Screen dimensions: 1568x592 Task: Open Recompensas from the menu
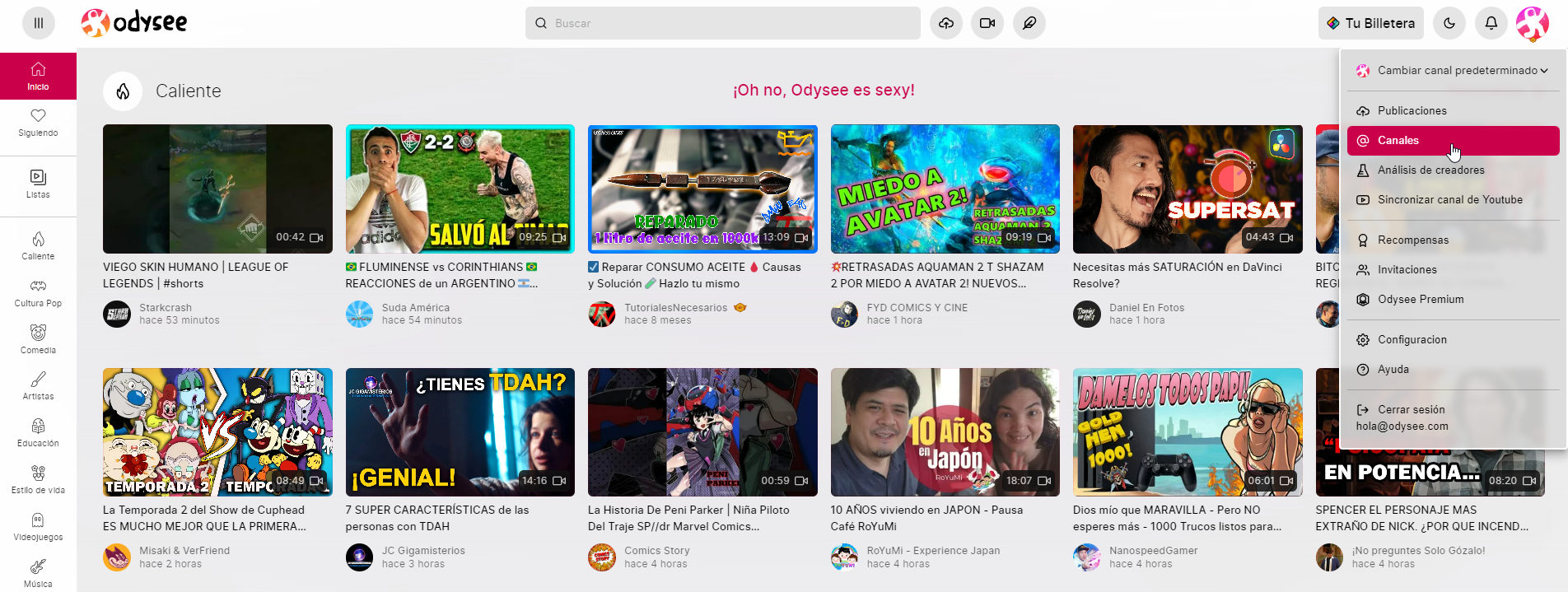1453,240
